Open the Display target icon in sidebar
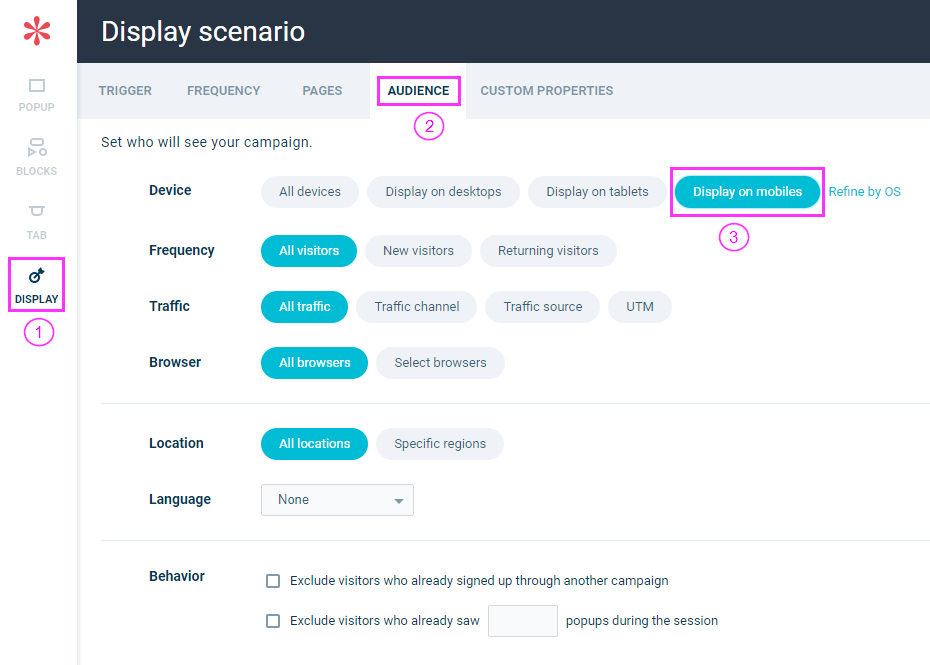Image resolution: width=930 pixels, height=665 pixels. click(x=37, y=276)
